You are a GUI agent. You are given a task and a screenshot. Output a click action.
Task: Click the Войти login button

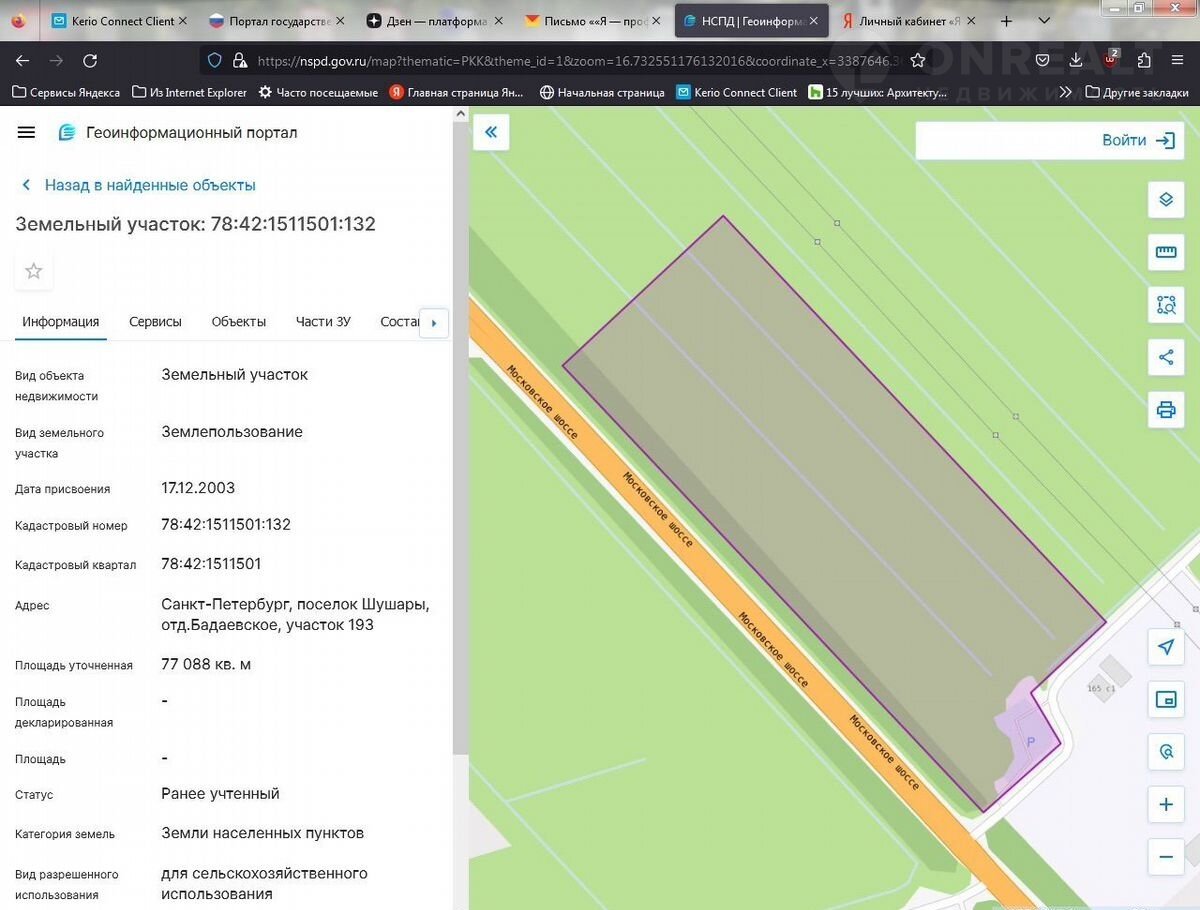click(x=1137, y=141)
